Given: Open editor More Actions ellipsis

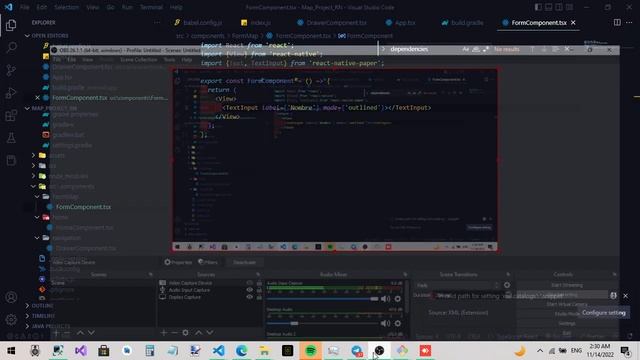Looking at the screenshot, I should 629,22.
